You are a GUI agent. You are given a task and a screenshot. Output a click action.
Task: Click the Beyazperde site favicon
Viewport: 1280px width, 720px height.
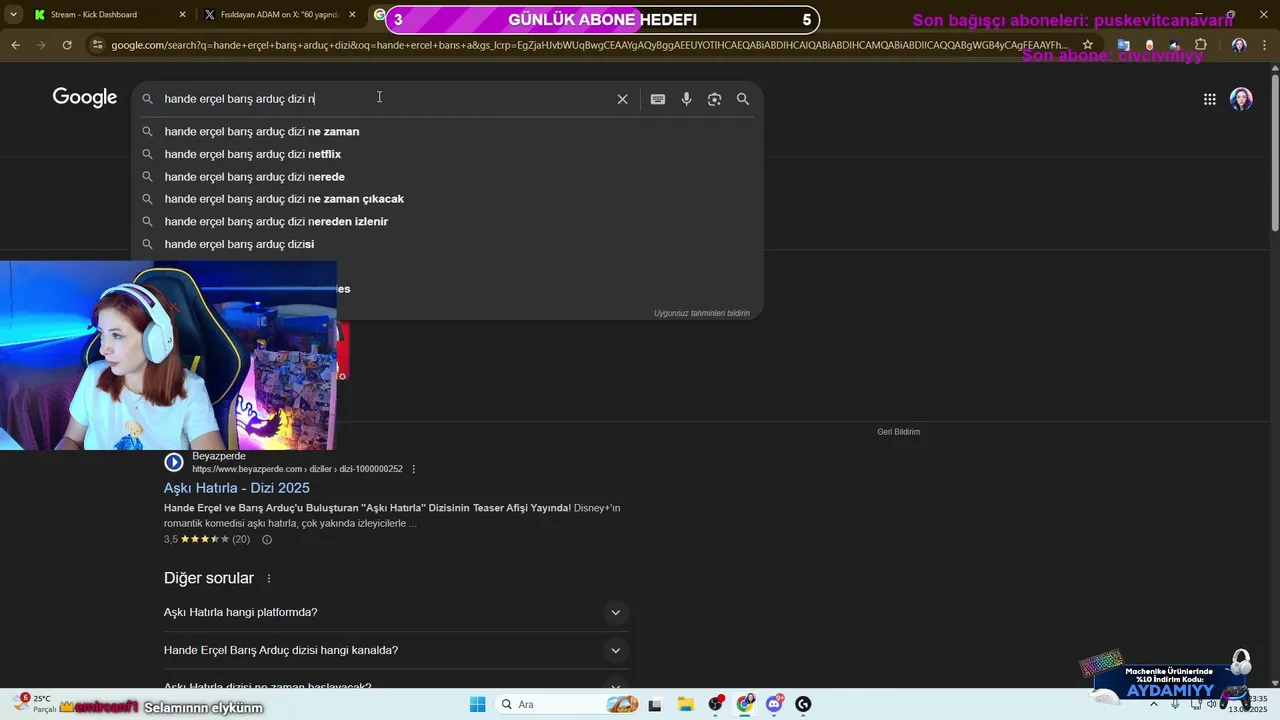174,462
